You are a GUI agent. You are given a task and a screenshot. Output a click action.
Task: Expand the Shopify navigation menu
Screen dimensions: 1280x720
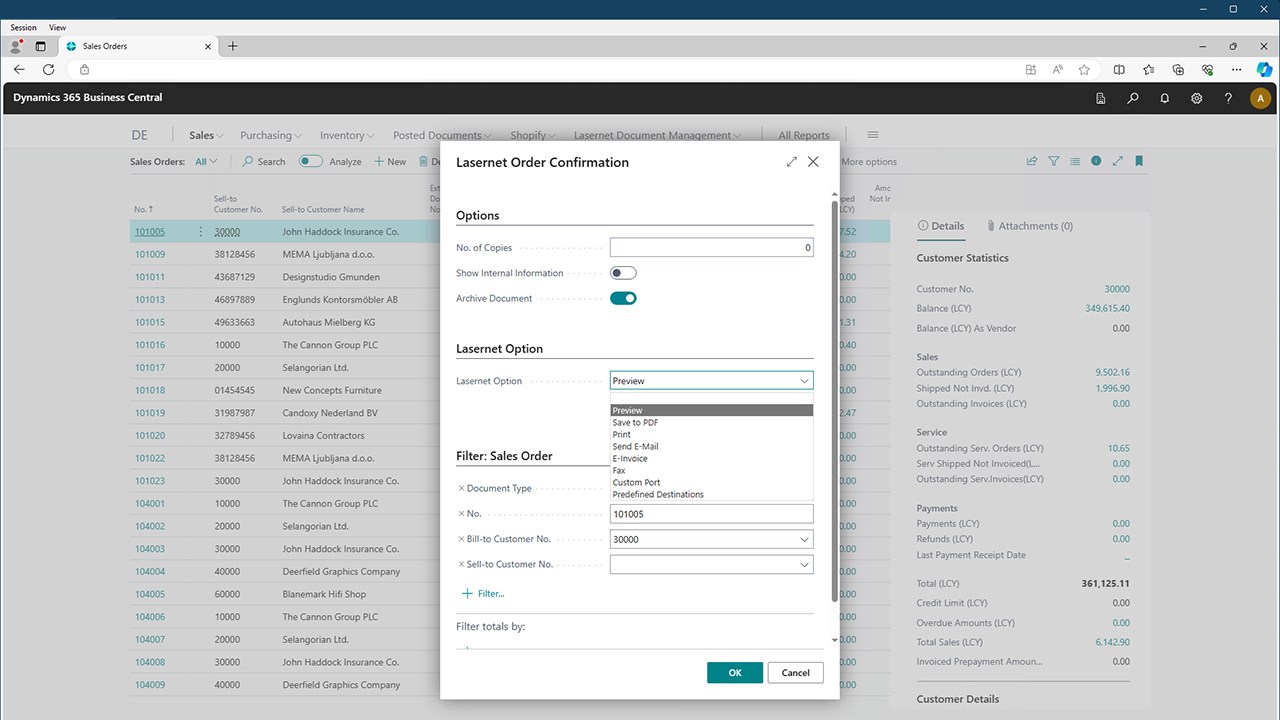click(534, 135)
